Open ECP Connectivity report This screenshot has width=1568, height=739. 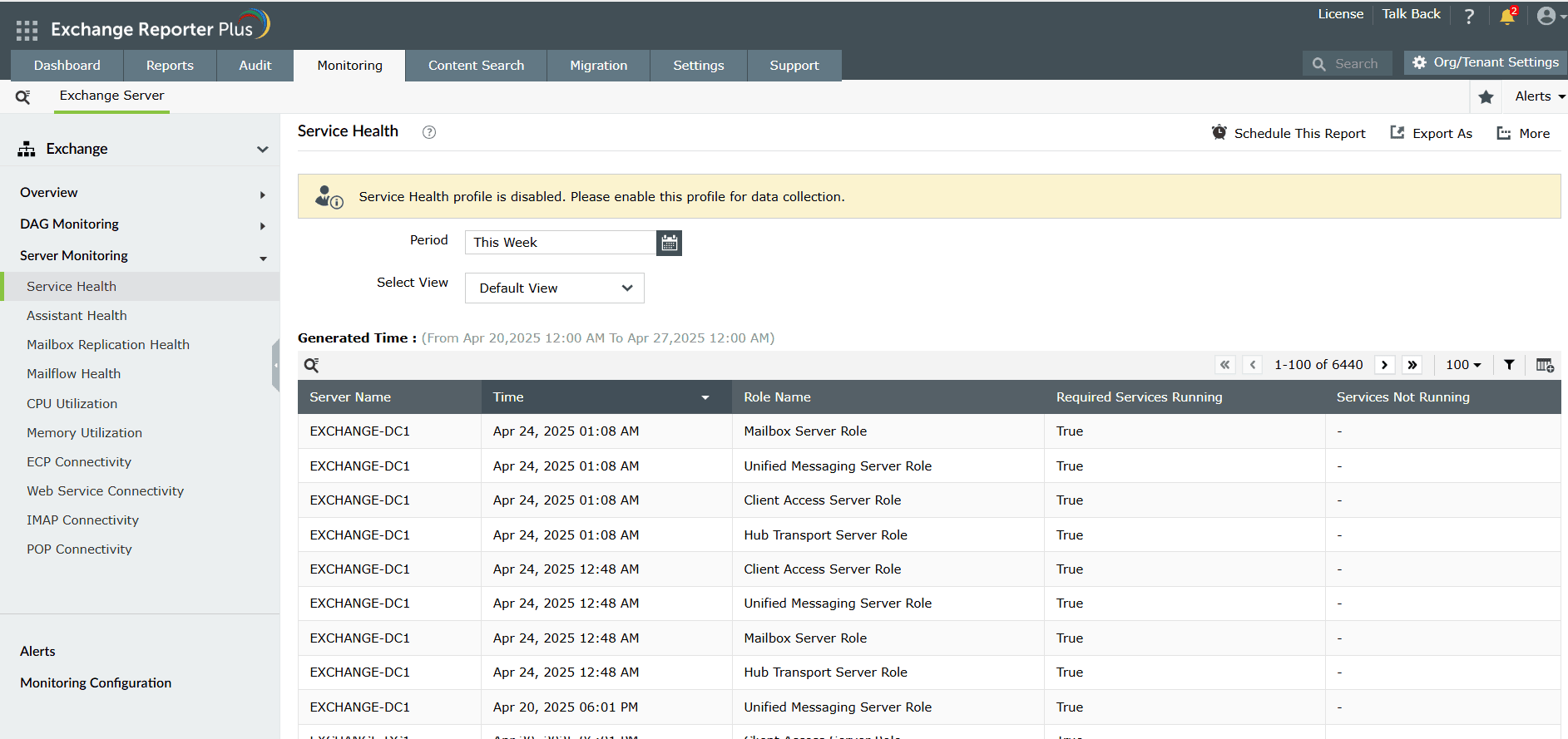click(79, 462)
